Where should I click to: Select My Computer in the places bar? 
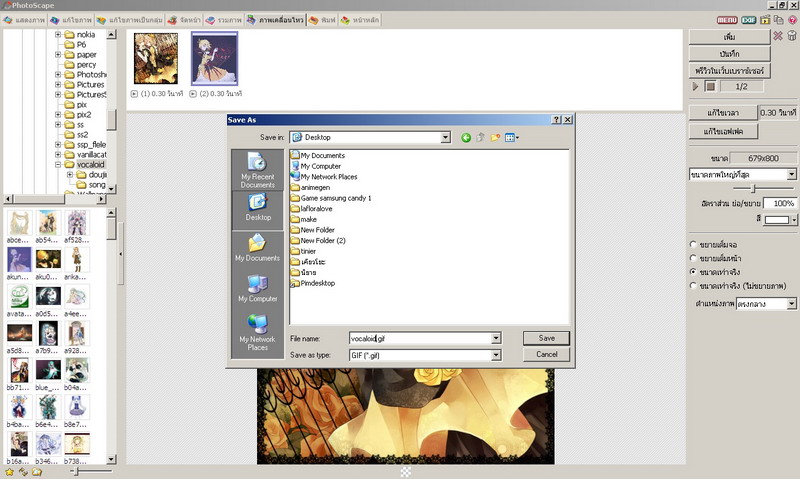point(258,289)
